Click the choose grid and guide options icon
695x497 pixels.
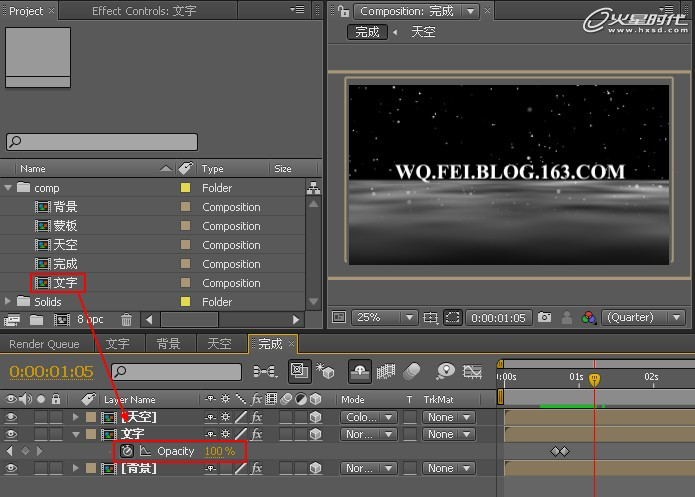pos(430,317)
